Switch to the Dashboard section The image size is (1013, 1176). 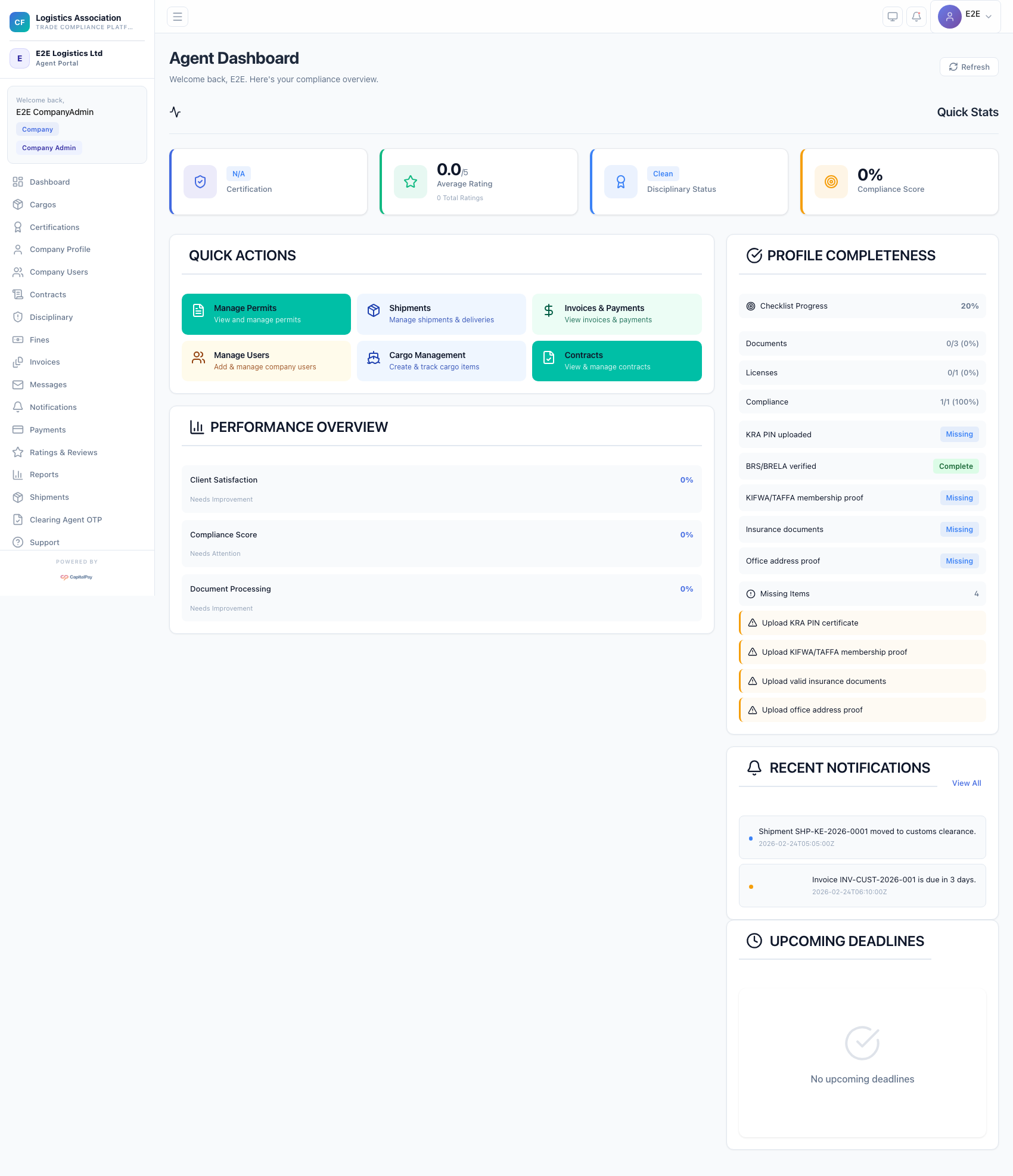pyautogui.click(x=49, y=182)
